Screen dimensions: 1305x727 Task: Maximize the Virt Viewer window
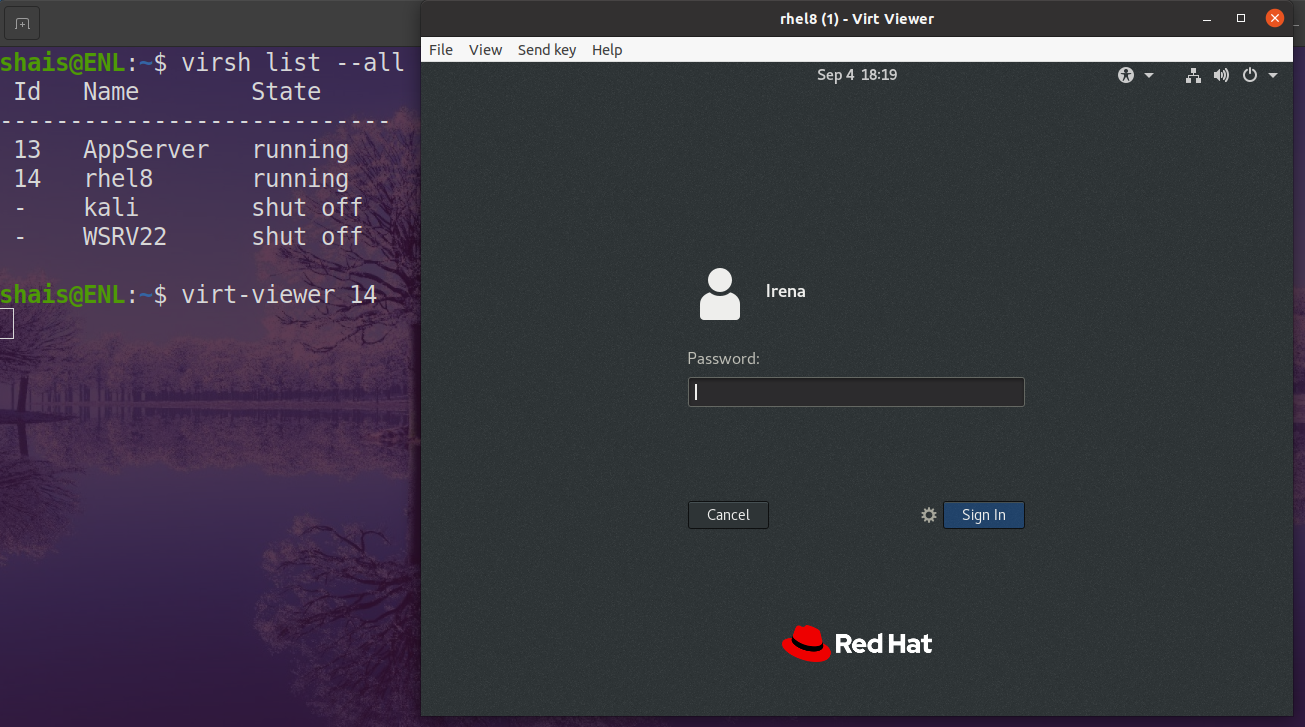point(1241,18)
